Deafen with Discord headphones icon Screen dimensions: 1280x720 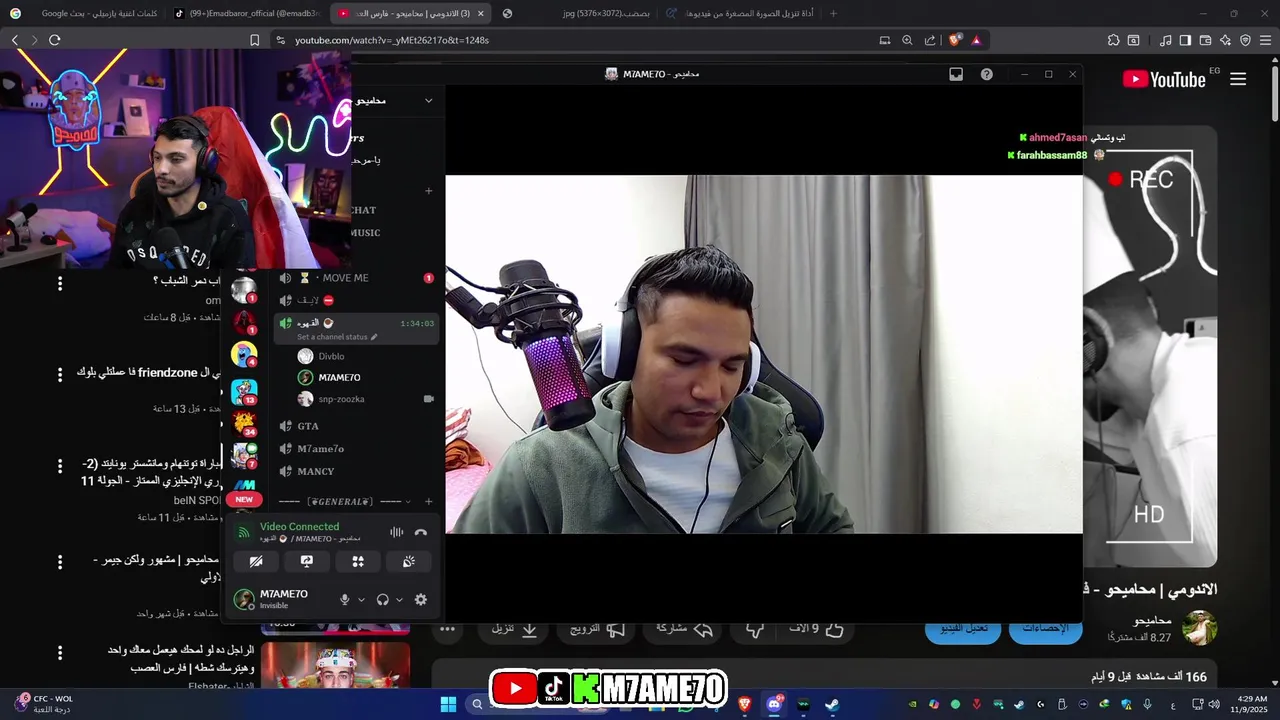click(x=382, y=599)
